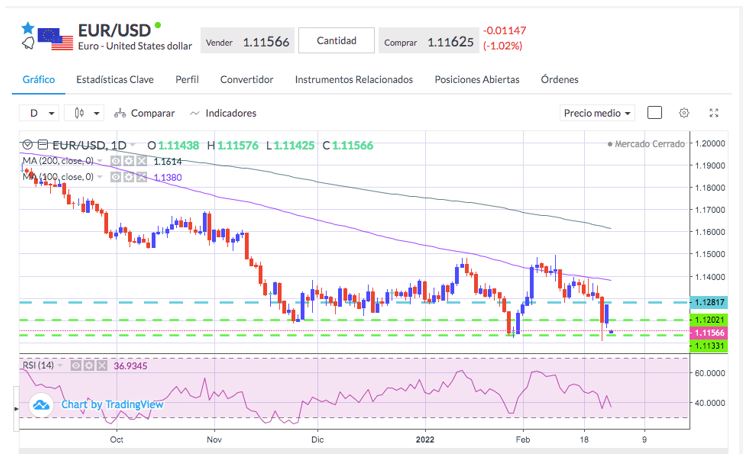Click the Comprar 1.11625 button

point(429,42)
